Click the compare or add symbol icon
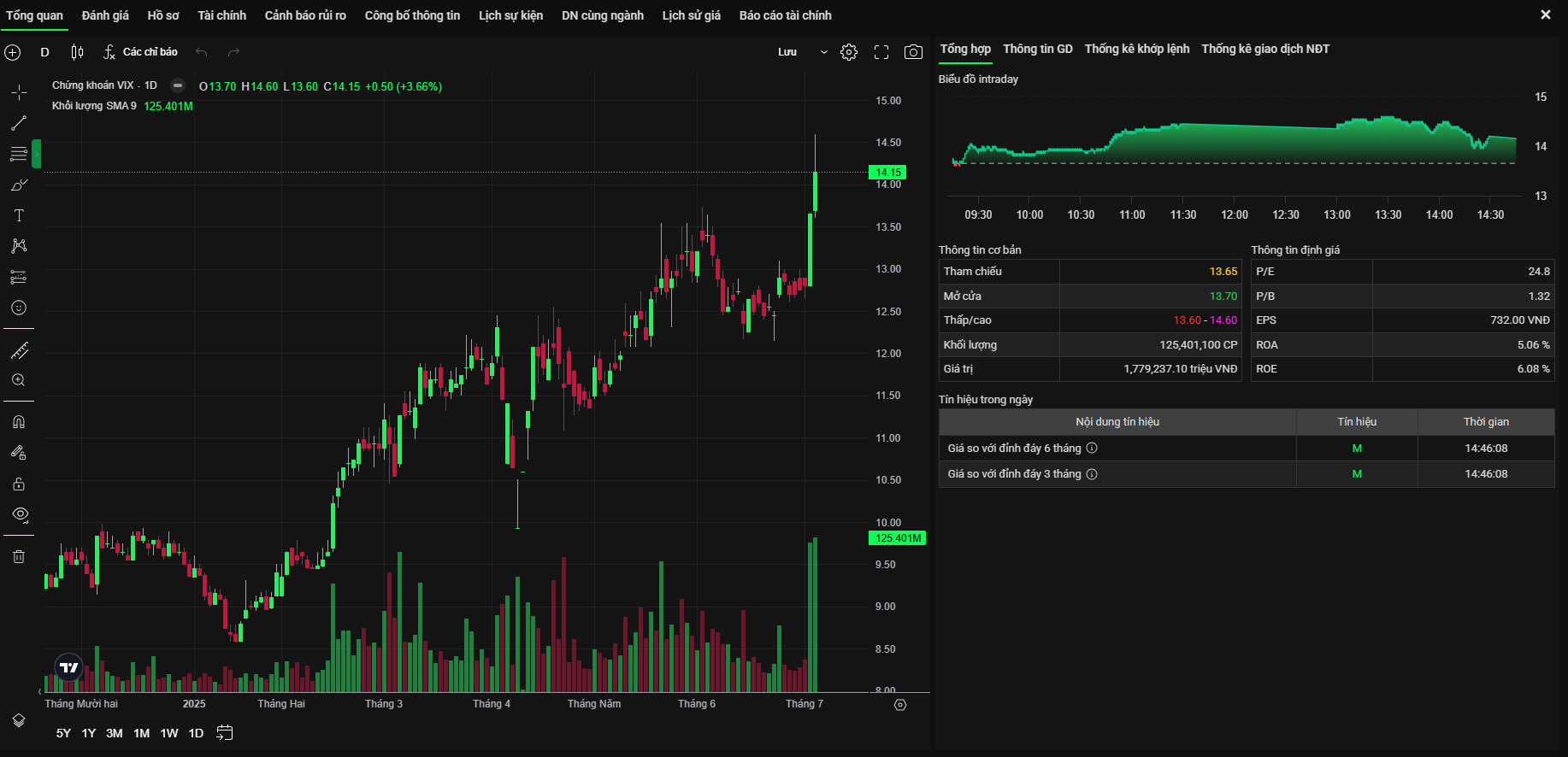1568x757 pixels. point(13,52)
